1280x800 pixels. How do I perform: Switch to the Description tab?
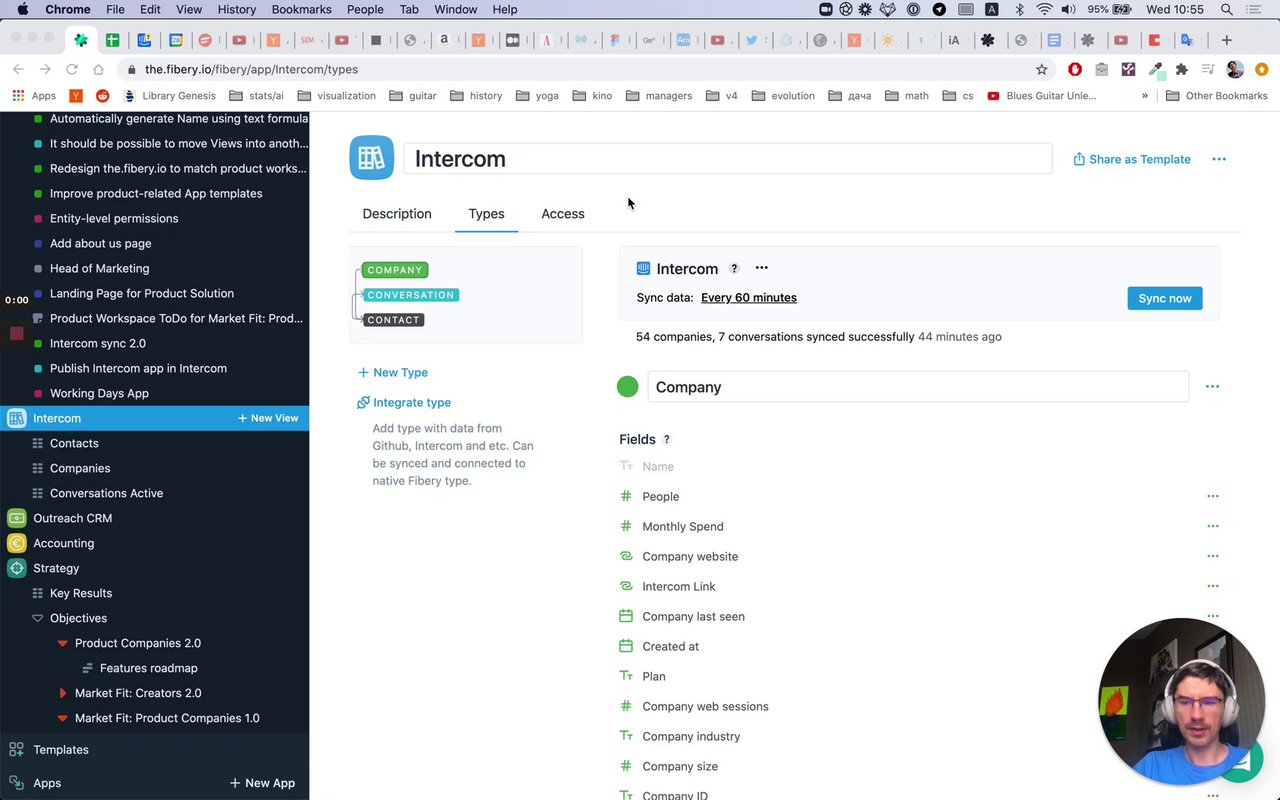click(397, 214)
